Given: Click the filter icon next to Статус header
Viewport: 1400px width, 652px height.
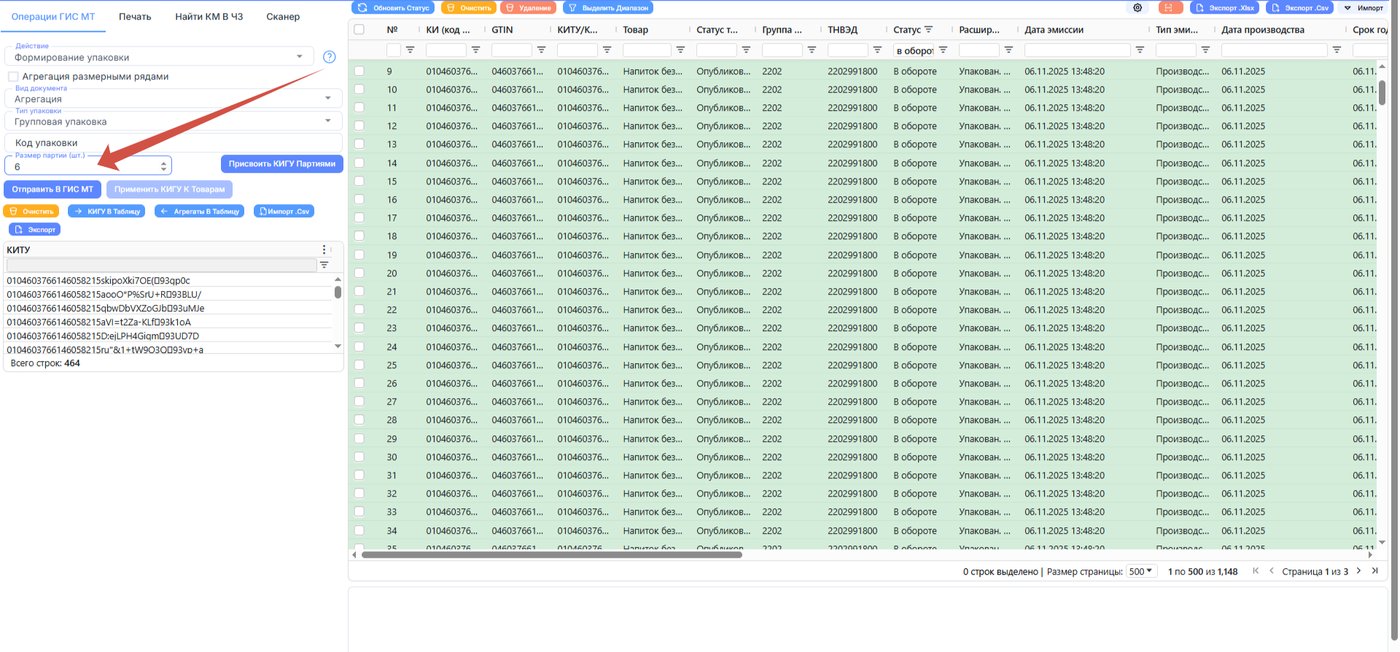Looking at the screenshot, I should click(x=928, y=30).
